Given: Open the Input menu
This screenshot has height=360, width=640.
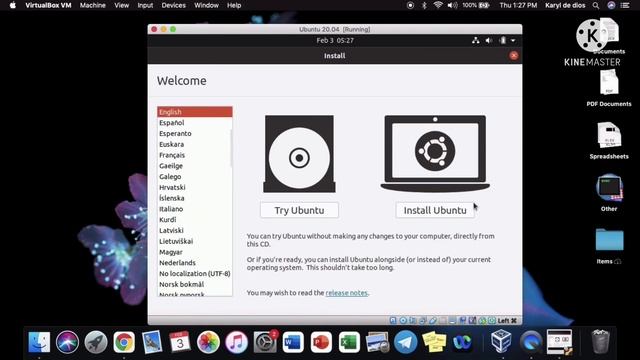Looking at the screenshot, I should point(145,5).
